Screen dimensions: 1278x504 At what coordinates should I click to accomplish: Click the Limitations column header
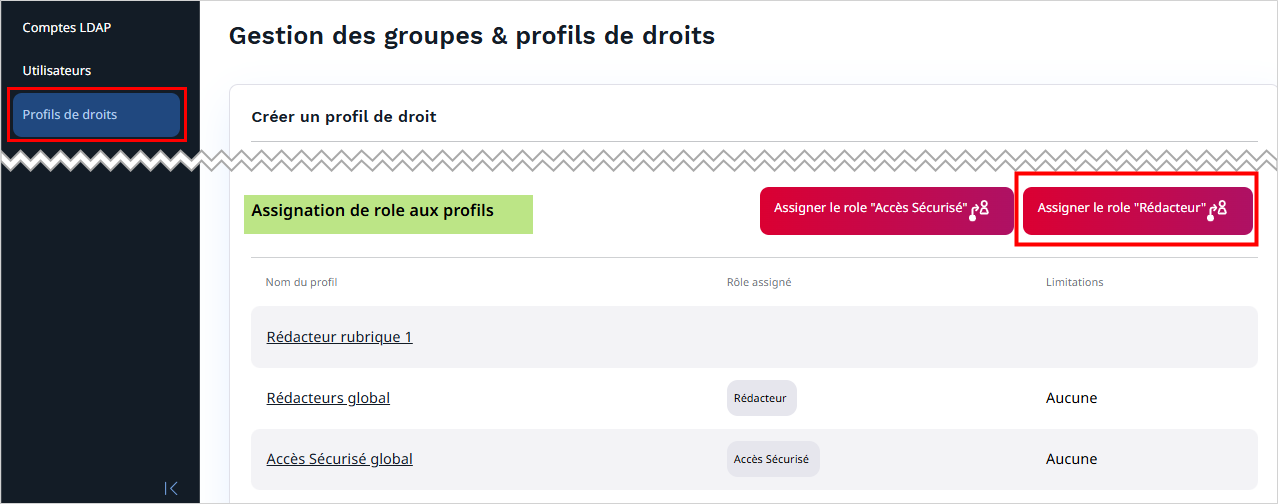(x=1074, y=282)
